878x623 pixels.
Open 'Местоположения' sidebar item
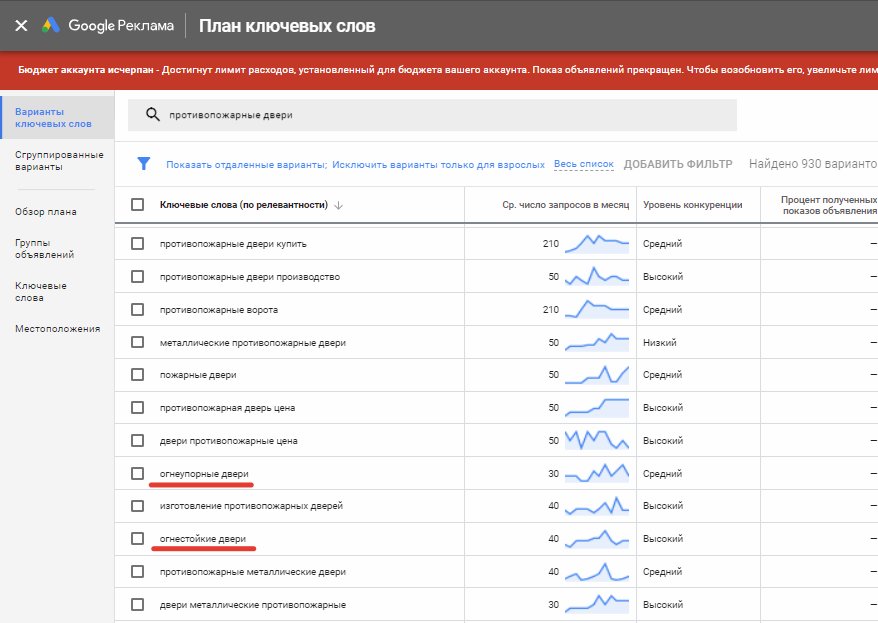pos(58,329)
